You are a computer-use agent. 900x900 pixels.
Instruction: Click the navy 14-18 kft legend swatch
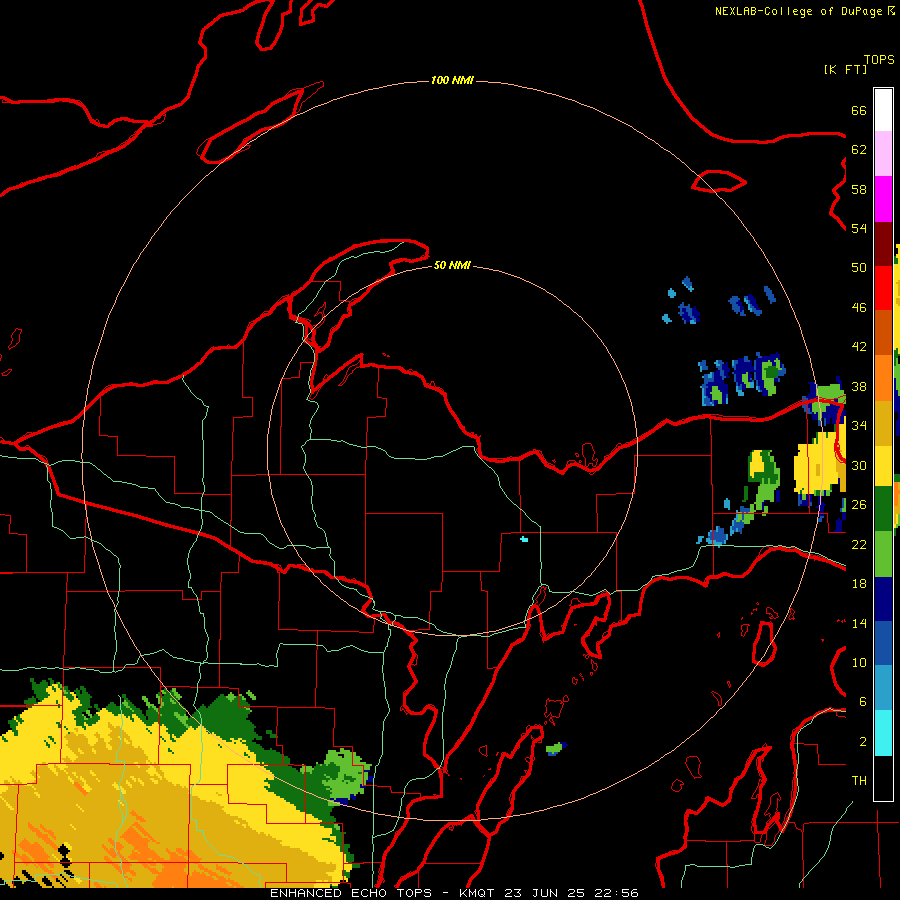click(883, 599)
